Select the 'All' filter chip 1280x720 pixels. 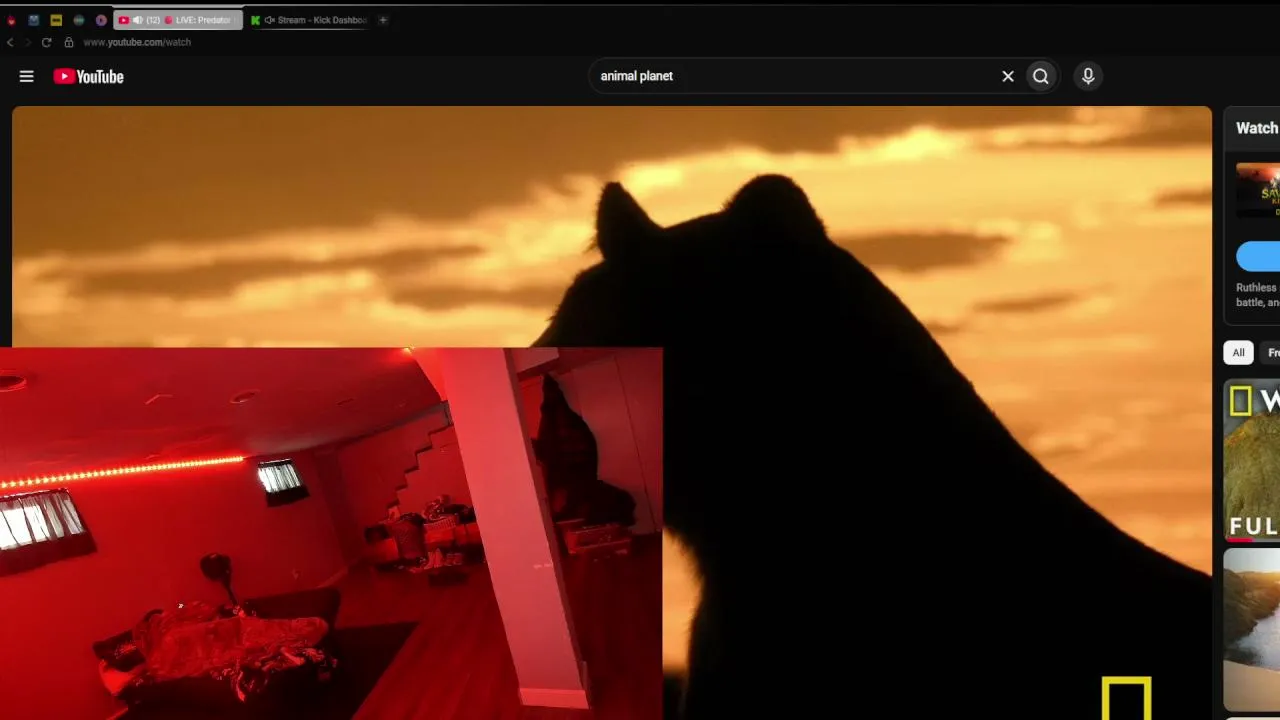click(x=1238, y=353)
